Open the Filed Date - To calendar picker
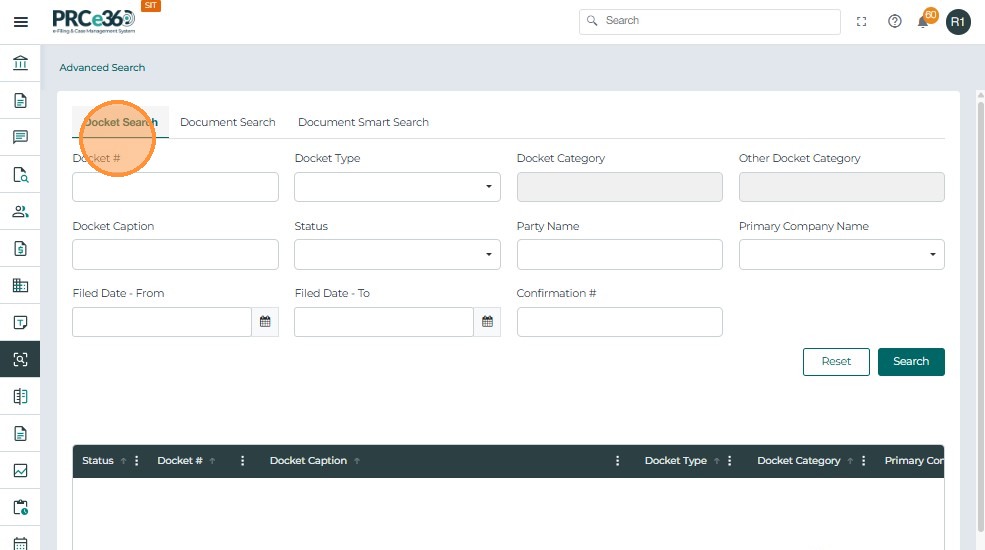 [487, 322]
